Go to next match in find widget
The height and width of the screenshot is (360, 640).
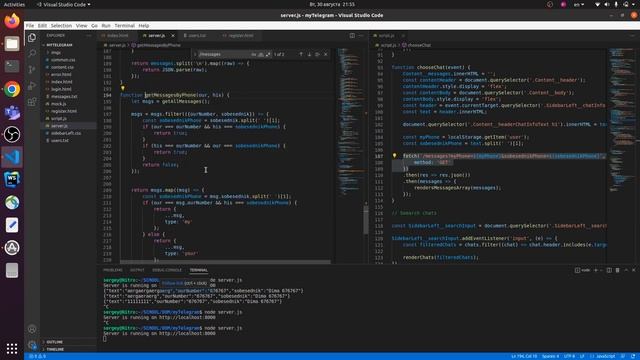coord(309,54)
